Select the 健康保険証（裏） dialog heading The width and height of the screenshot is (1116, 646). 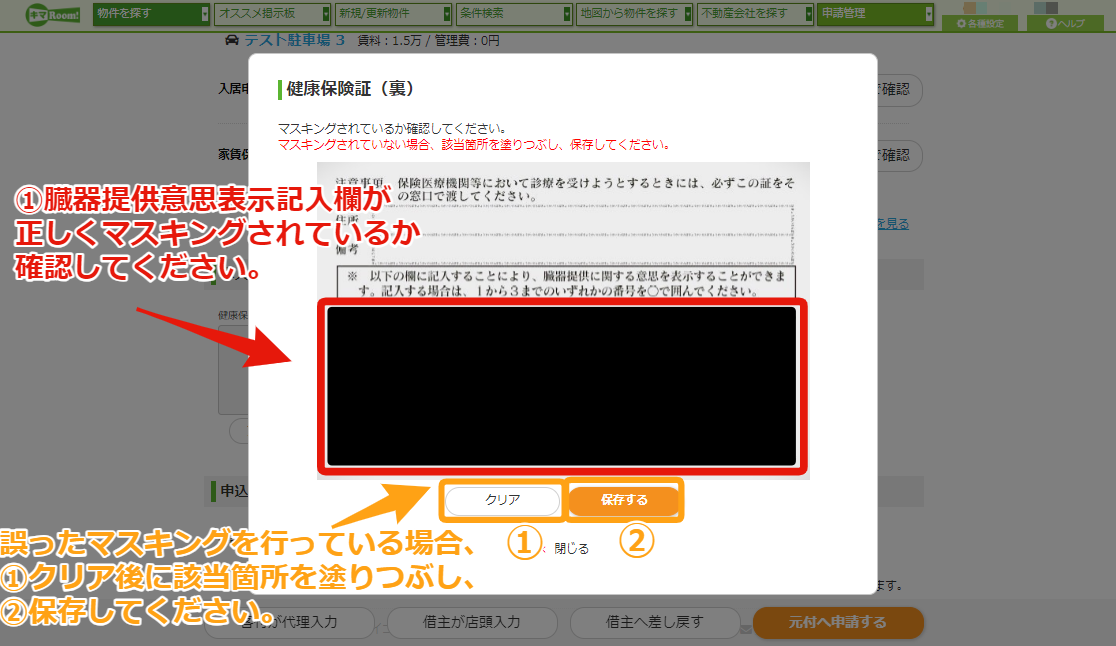point(350,89)
